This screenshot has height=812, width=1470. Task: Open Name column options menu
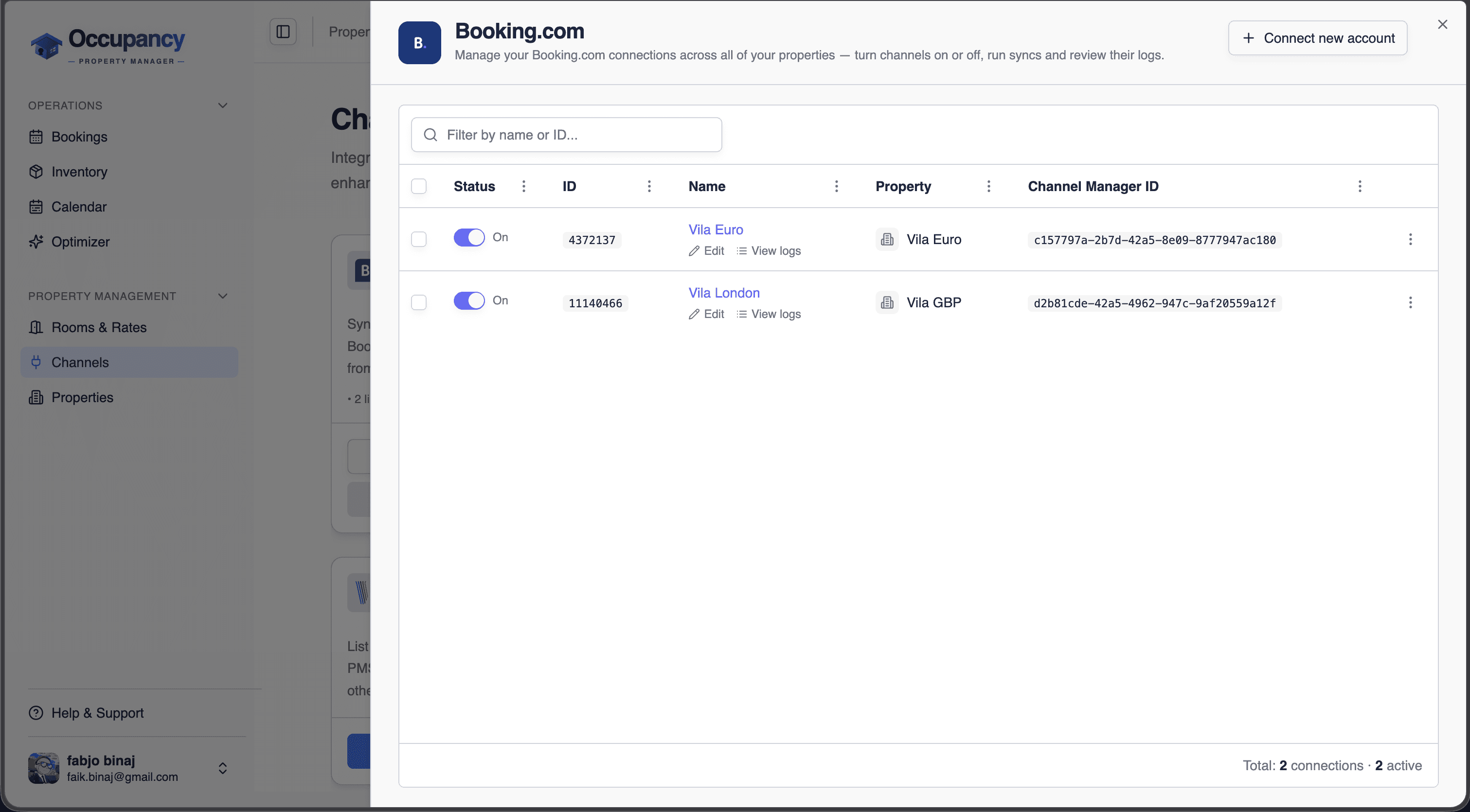[x=837, y=186]
